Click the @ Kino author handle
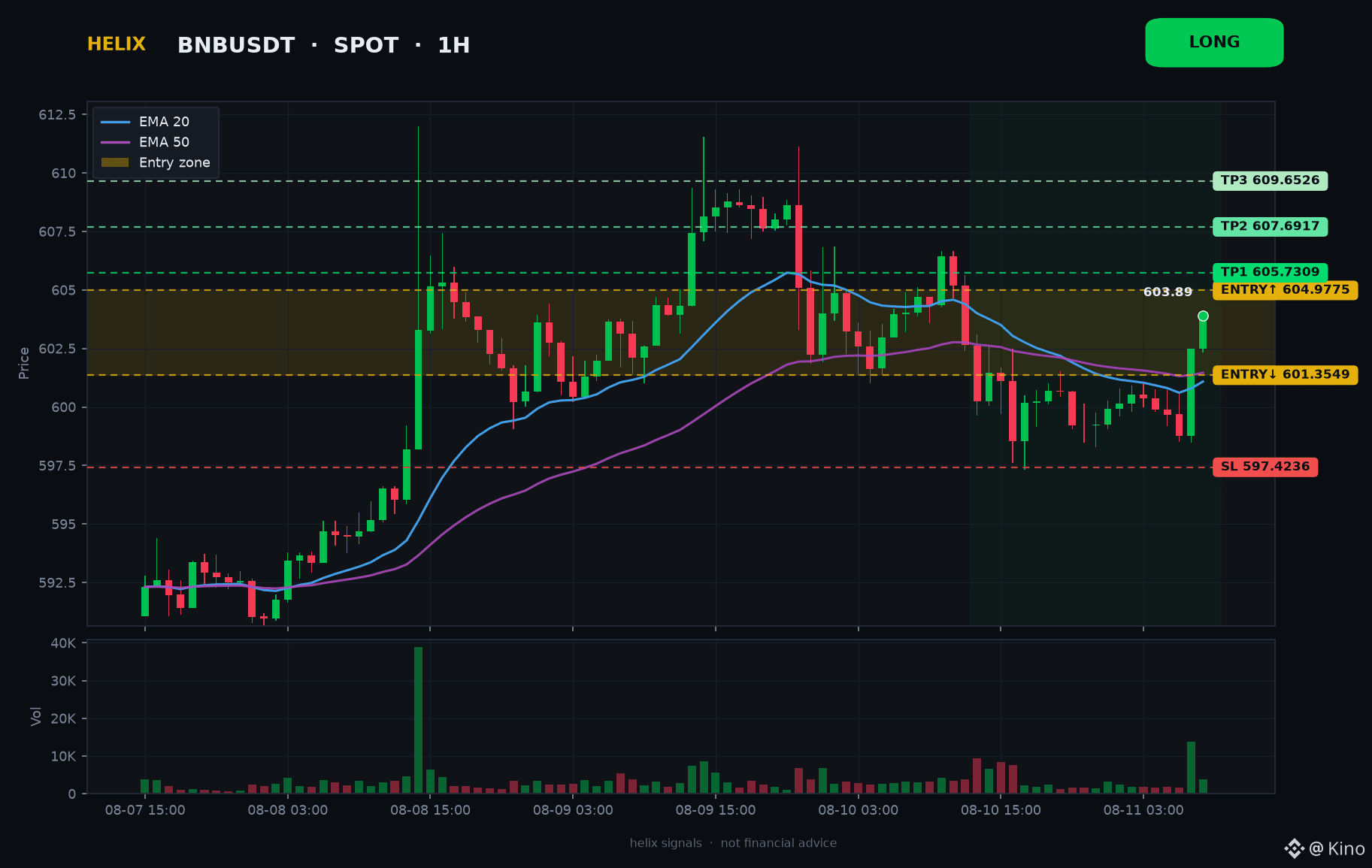 click(1337, 848)
